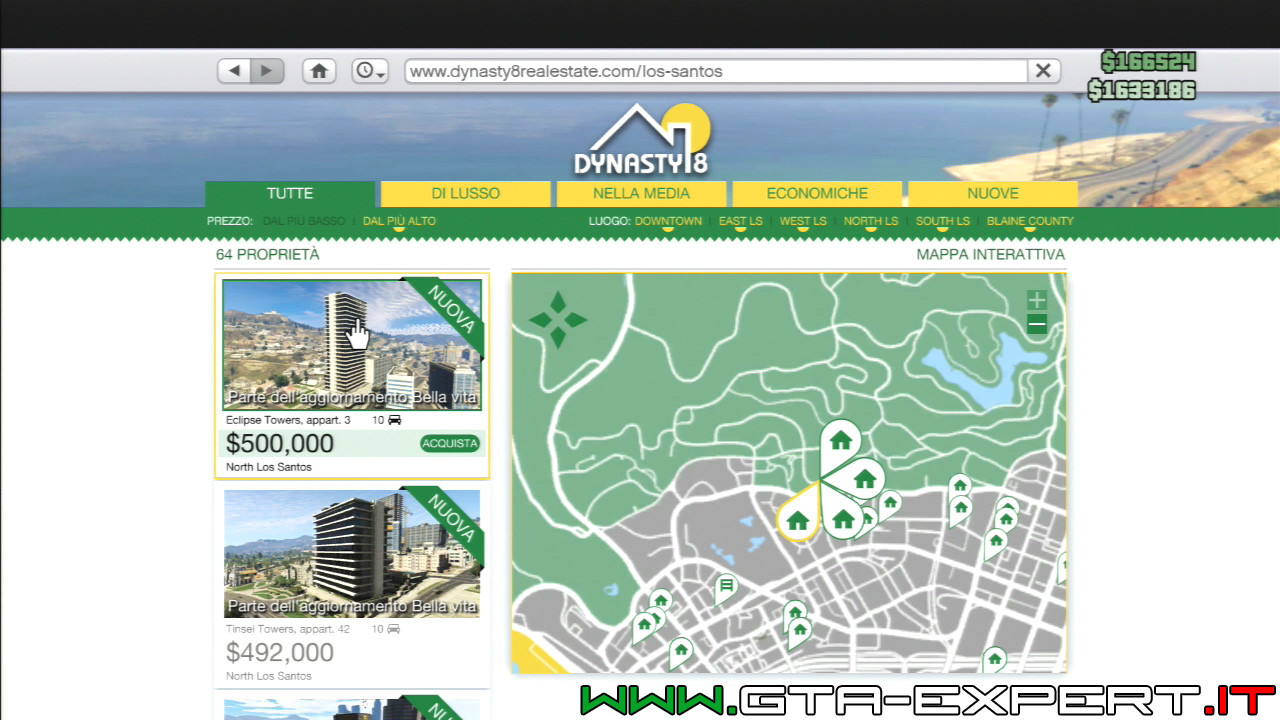Click the Tinsel Towers, appart. 42 title
Screen dimensions: 1280x720
coord(288,629)
